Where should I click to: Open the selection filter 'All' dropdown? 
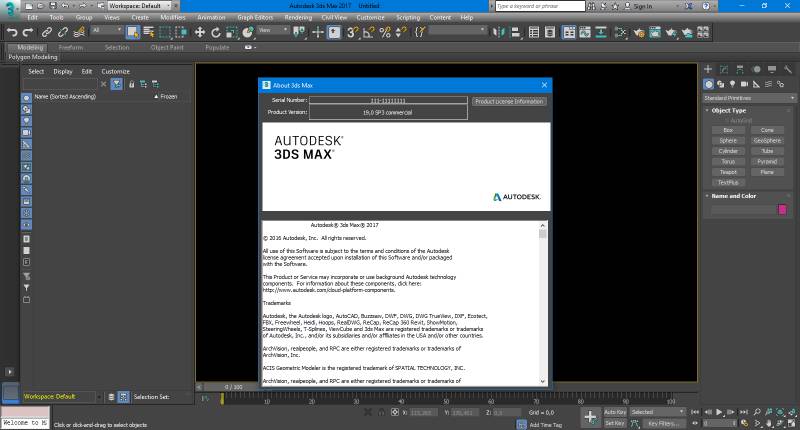(x=107, y=31)
